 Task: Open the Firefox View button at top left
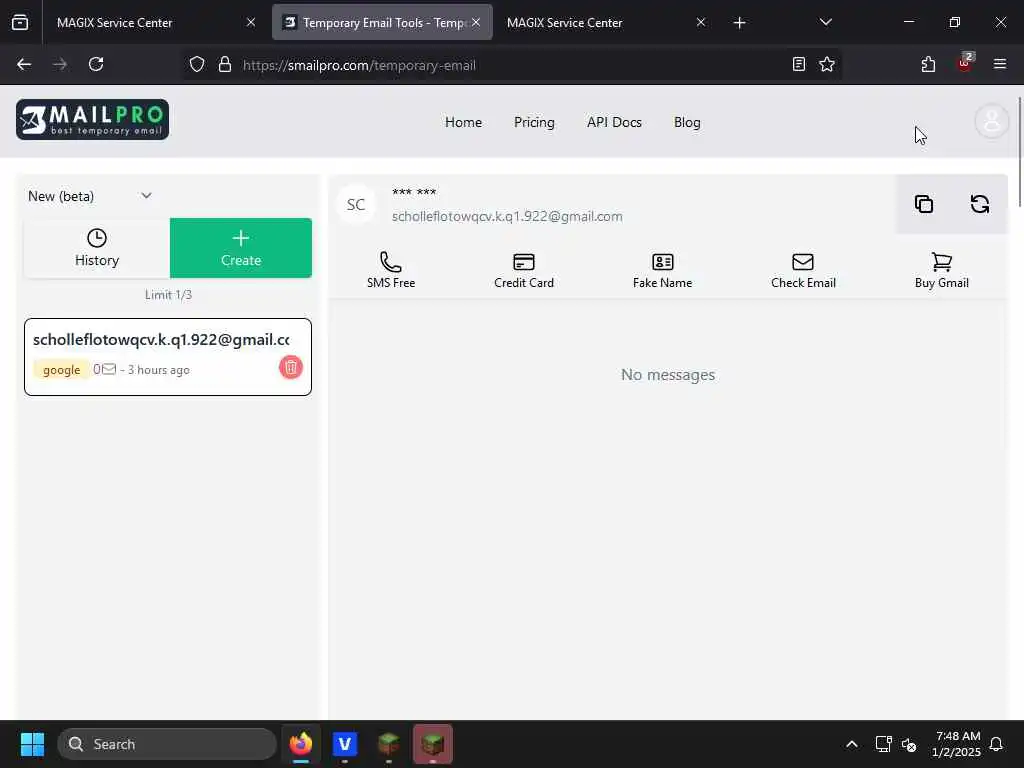[x=20, y=22]
